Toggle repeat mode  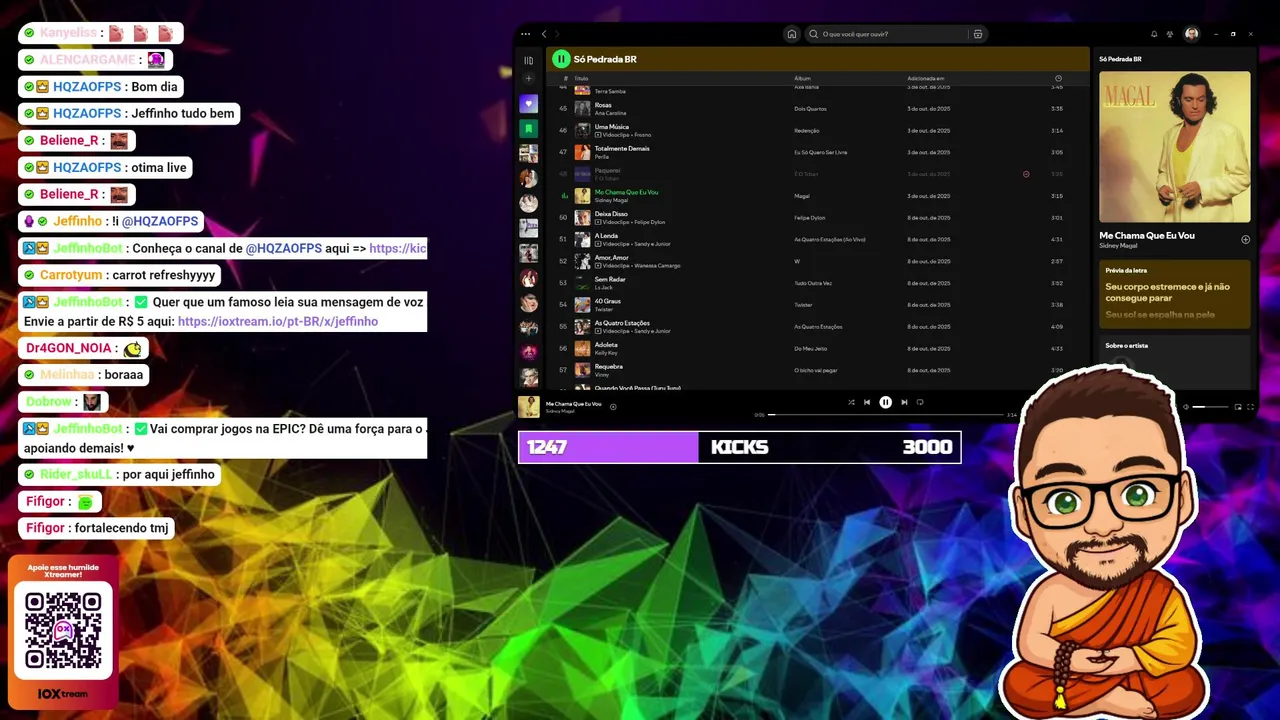point(920,402)
